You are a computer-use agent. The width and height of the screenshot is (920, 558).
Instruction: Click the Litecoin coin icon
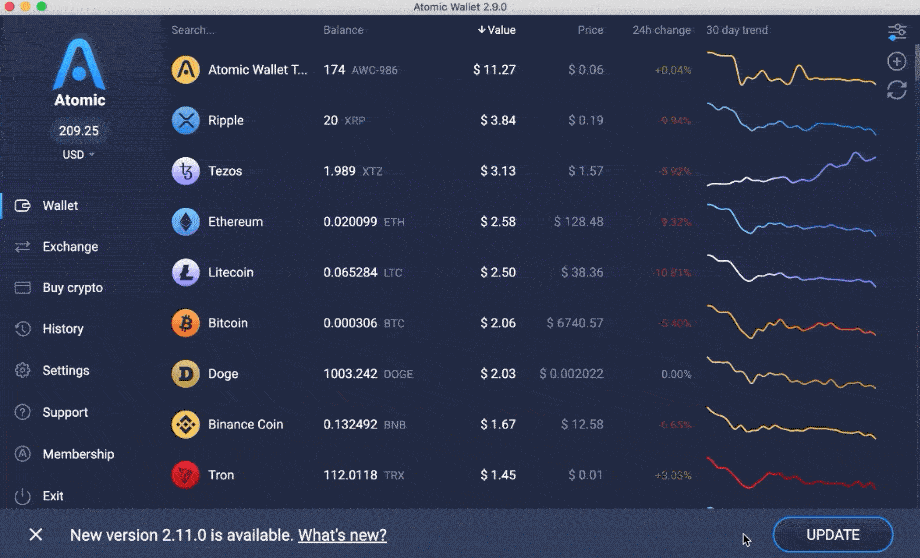[x=185, y=272]
